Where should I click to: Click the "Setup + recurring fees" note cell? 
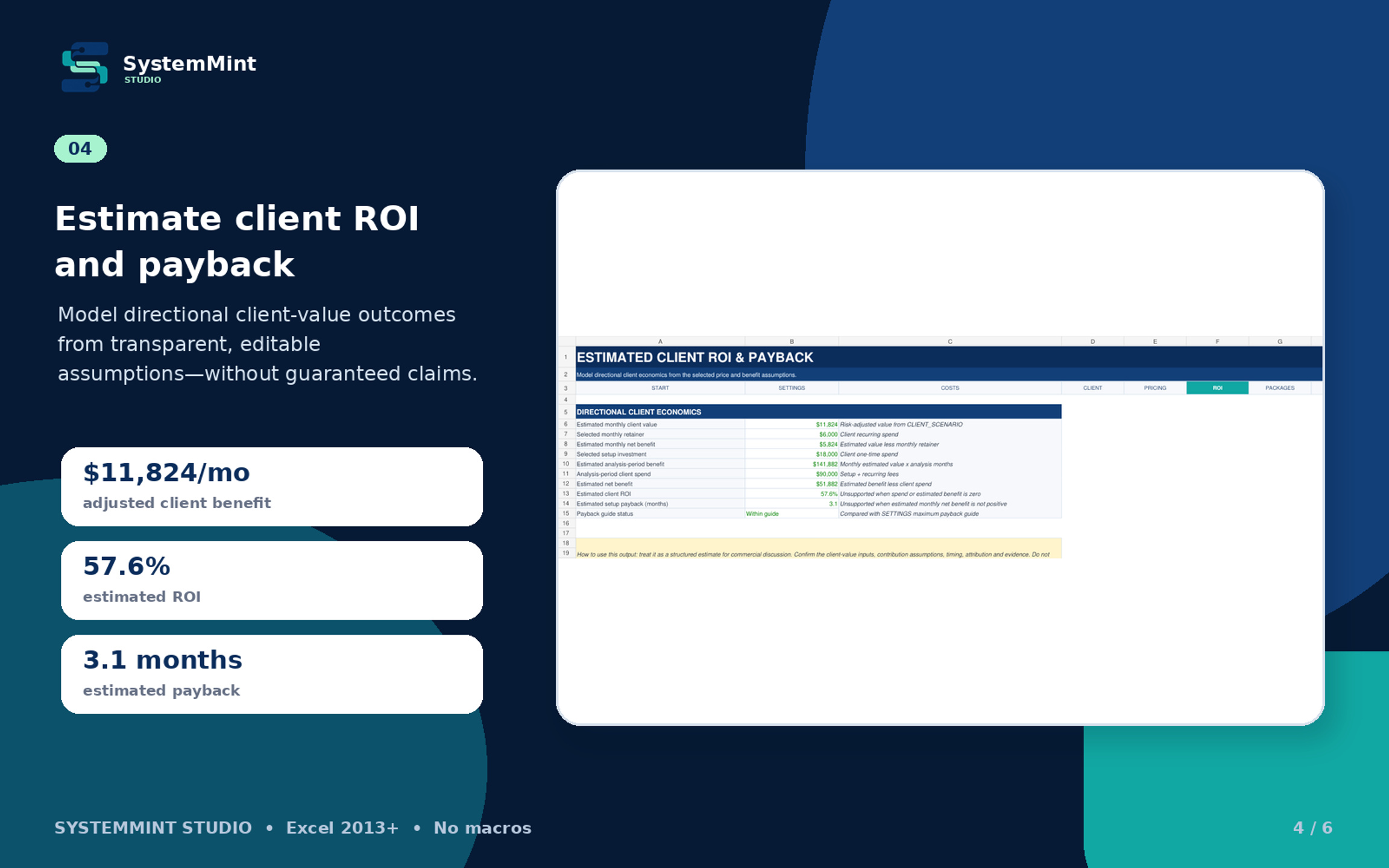[x=950, y=474]
